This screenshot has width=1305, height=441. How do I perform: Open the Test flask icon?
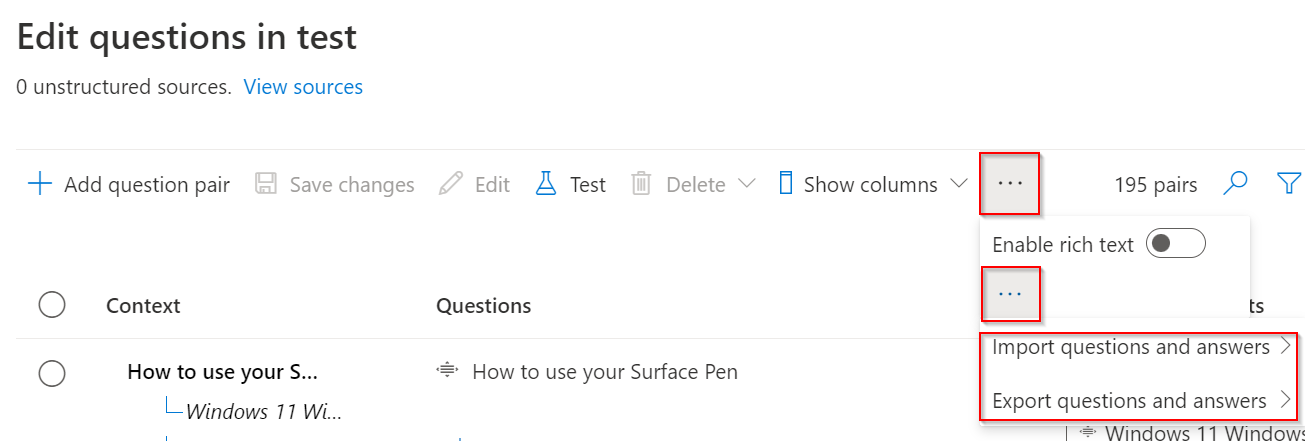click(545, 184)
